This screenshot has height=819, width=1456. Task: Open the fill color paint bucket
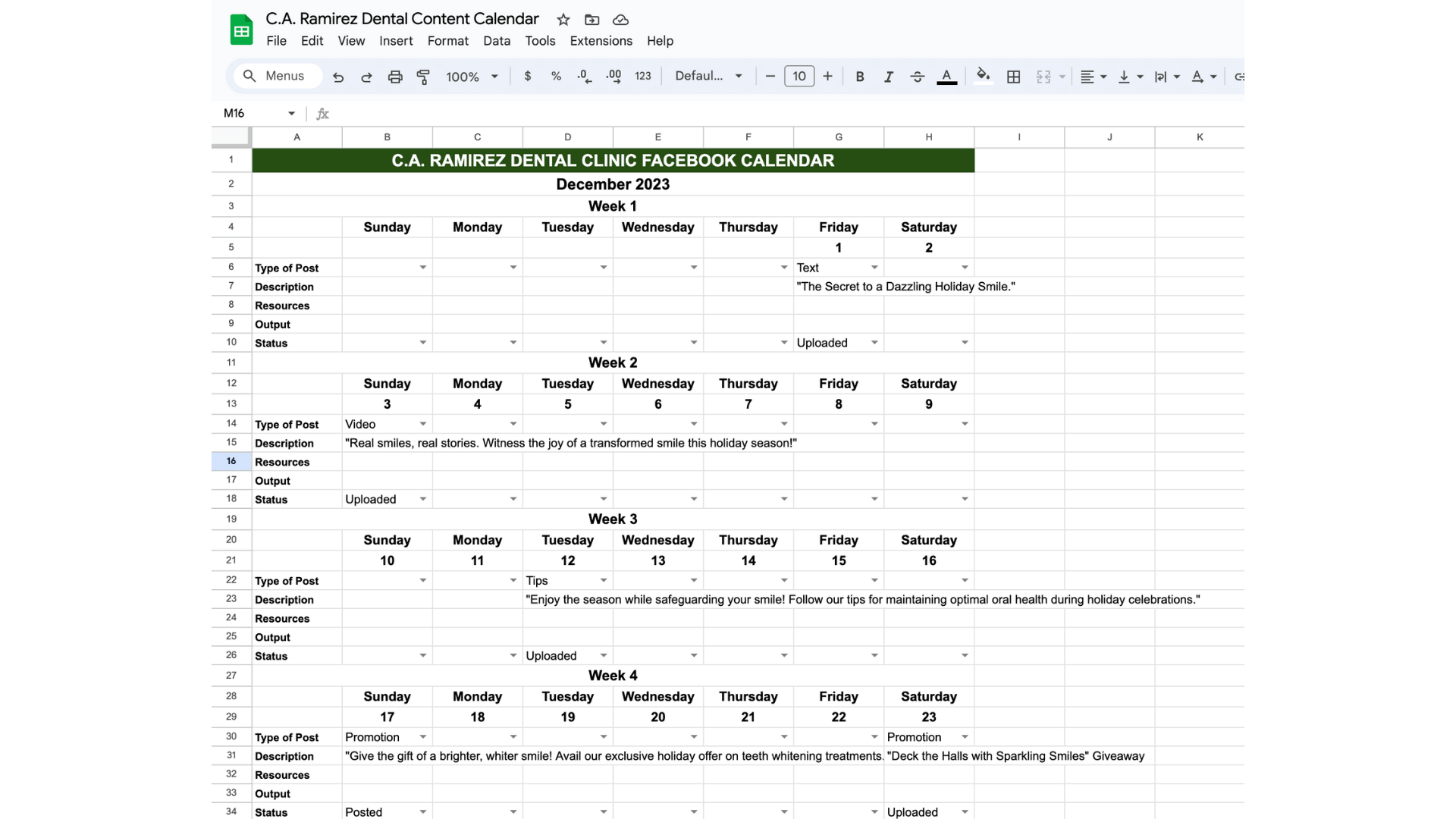pos(983,75)
